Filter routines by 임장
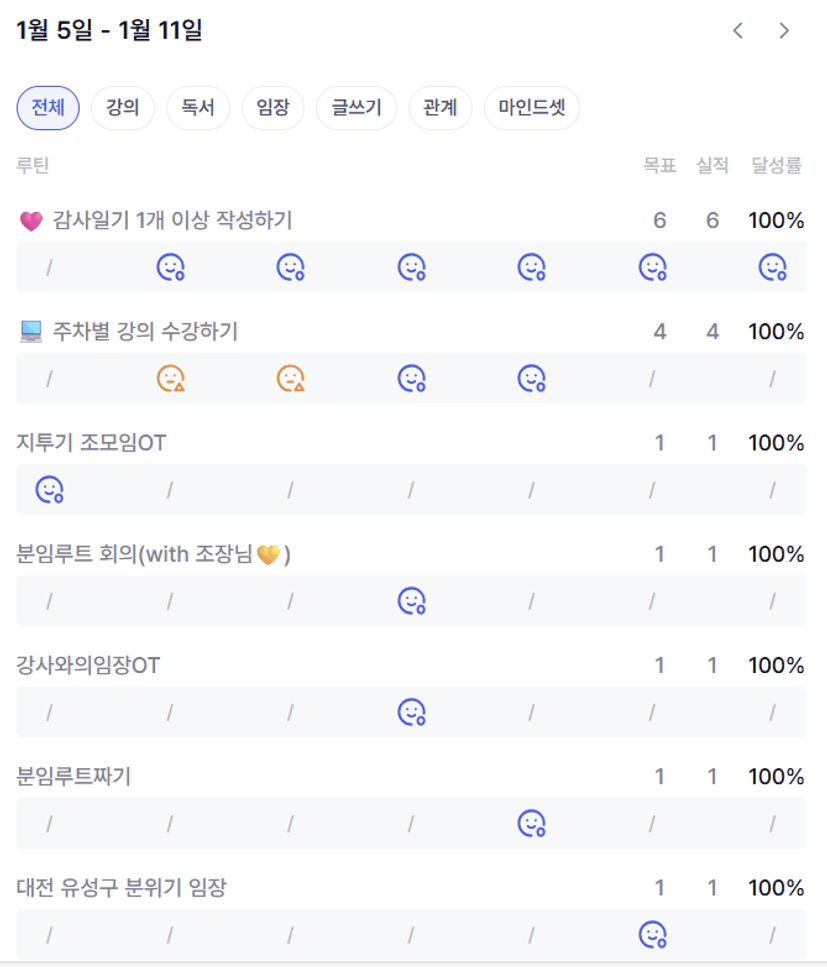Image resolution: width=827 pixels, height=967 pixels. pos(272,108)
